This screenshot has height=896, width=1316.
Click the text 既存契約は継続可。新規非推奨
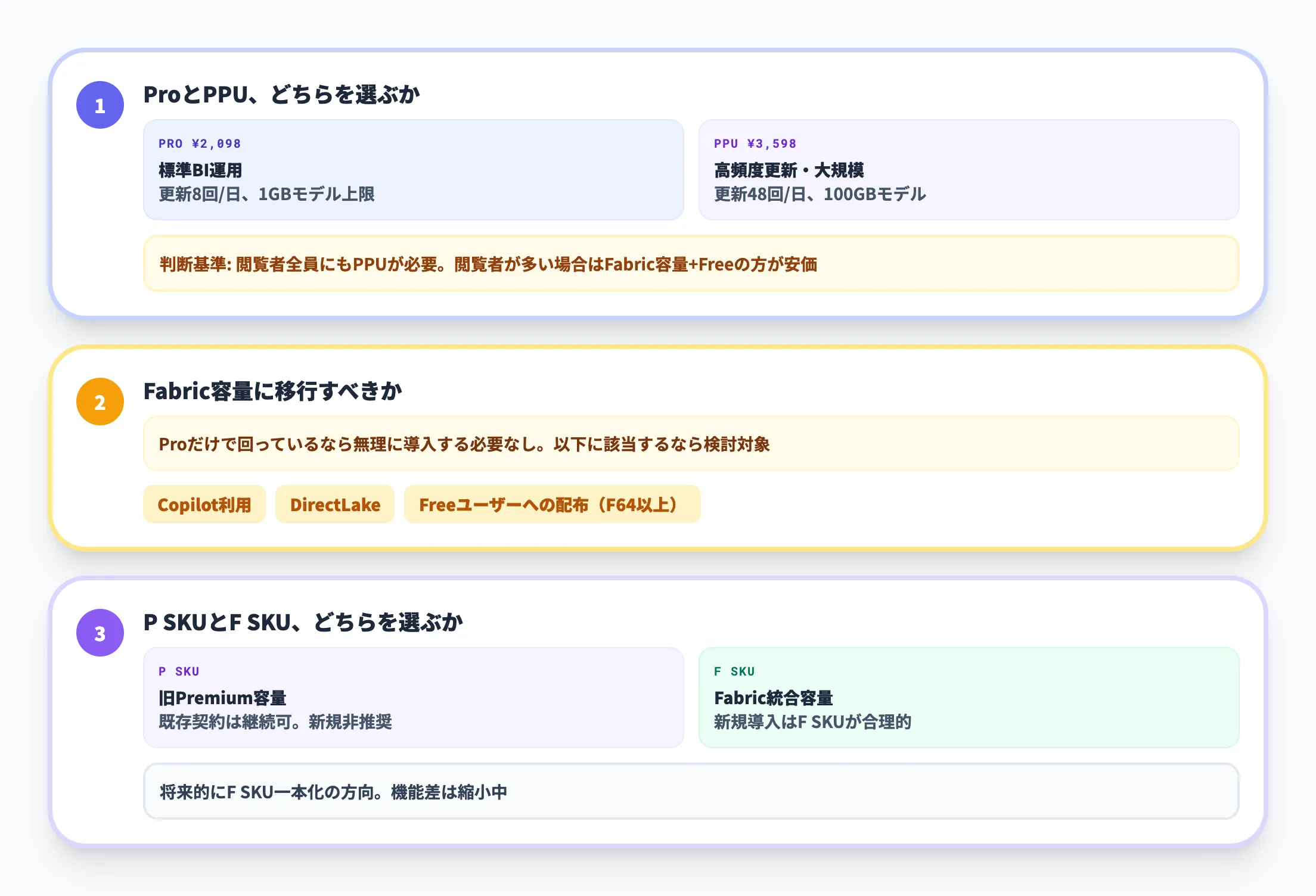(275, 722)
